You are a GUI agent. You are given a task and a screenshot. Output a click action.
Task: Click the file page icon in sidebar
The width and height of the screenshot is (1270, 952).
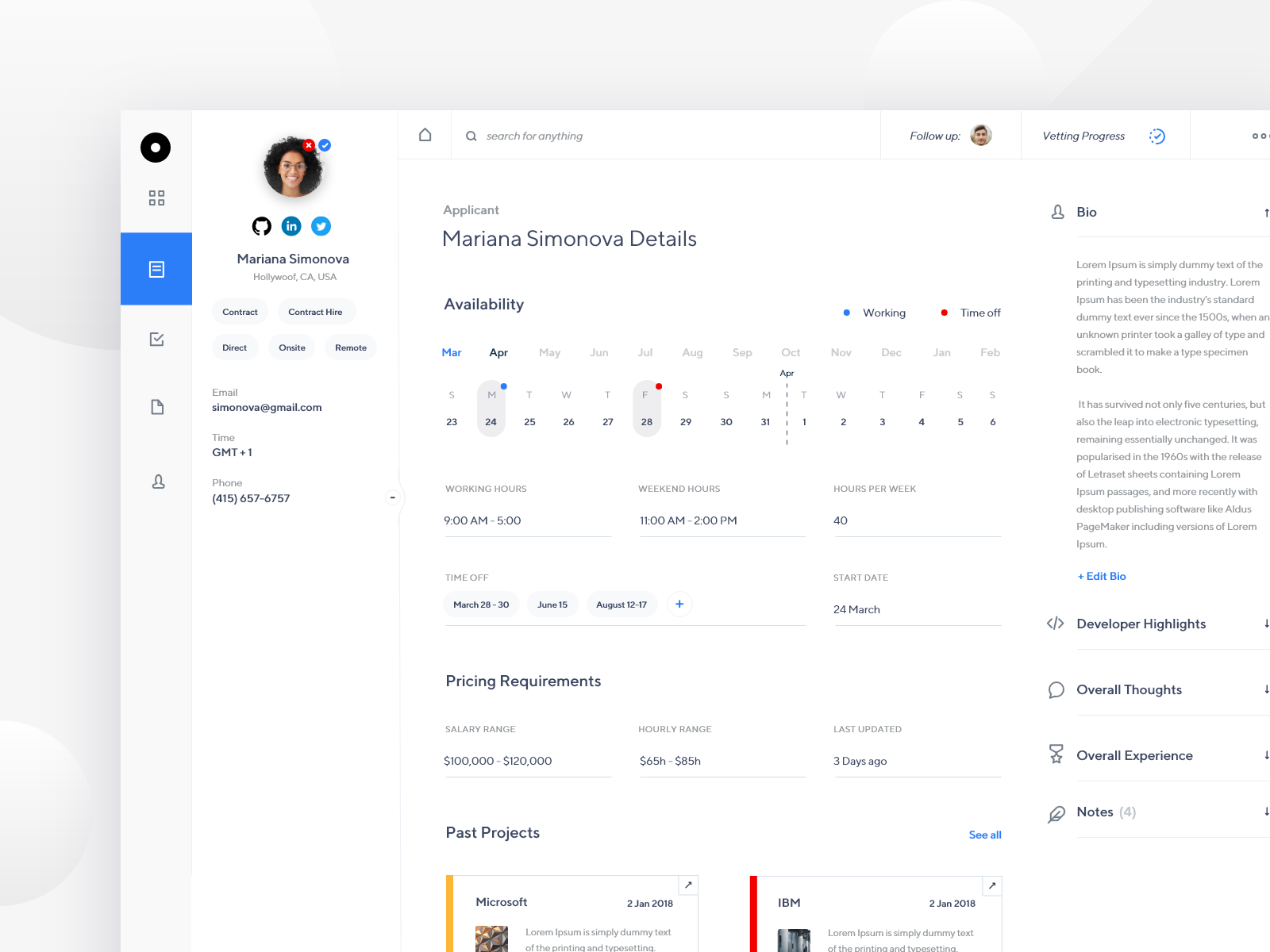(x=156, y=406)
